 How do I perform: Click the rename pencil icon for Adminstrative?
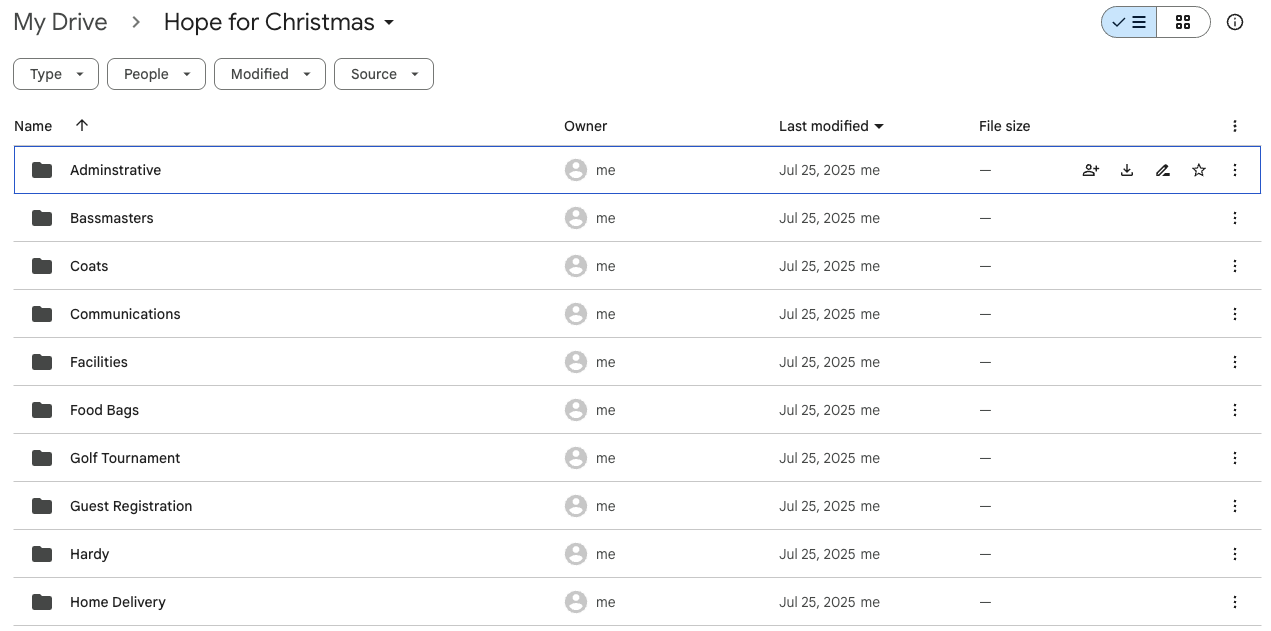tap(1163, 170)
